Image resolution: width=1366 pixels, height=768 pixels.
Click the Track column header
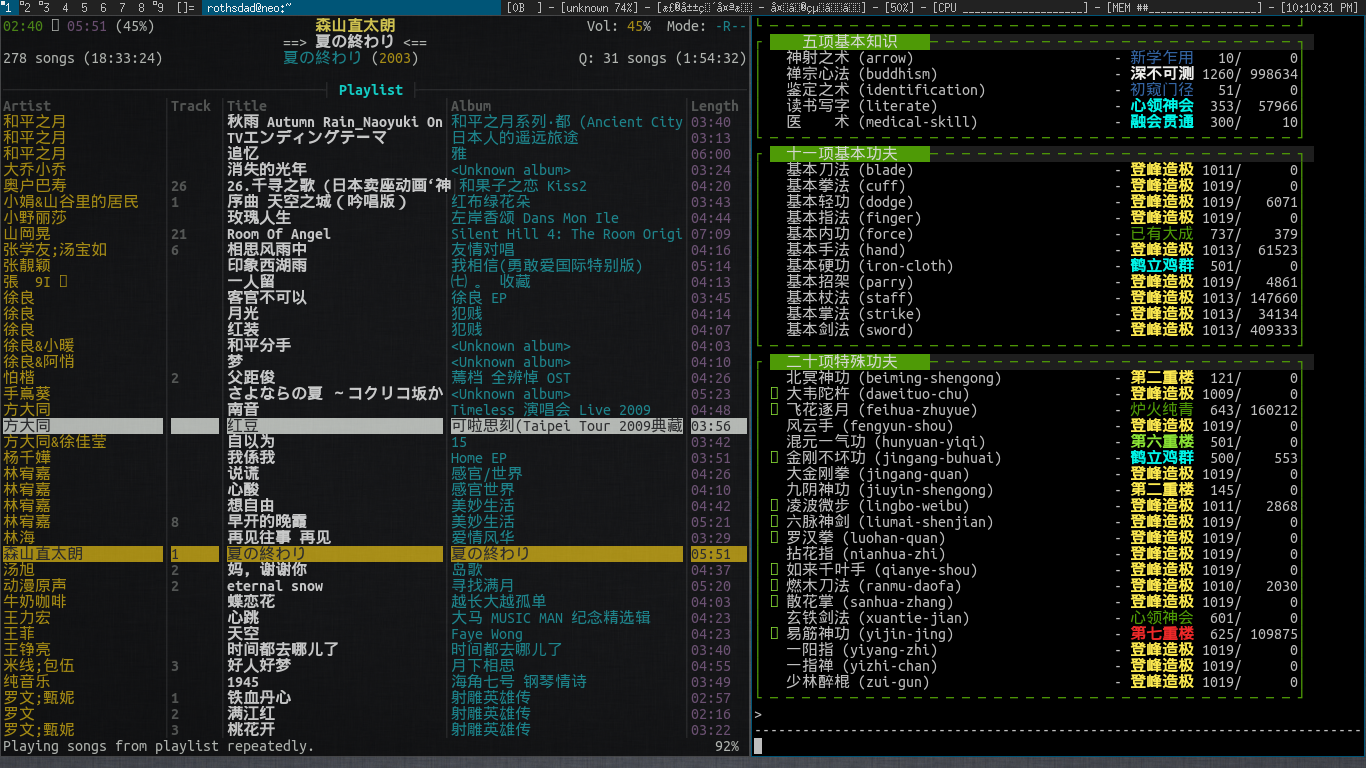coord(191,106)
